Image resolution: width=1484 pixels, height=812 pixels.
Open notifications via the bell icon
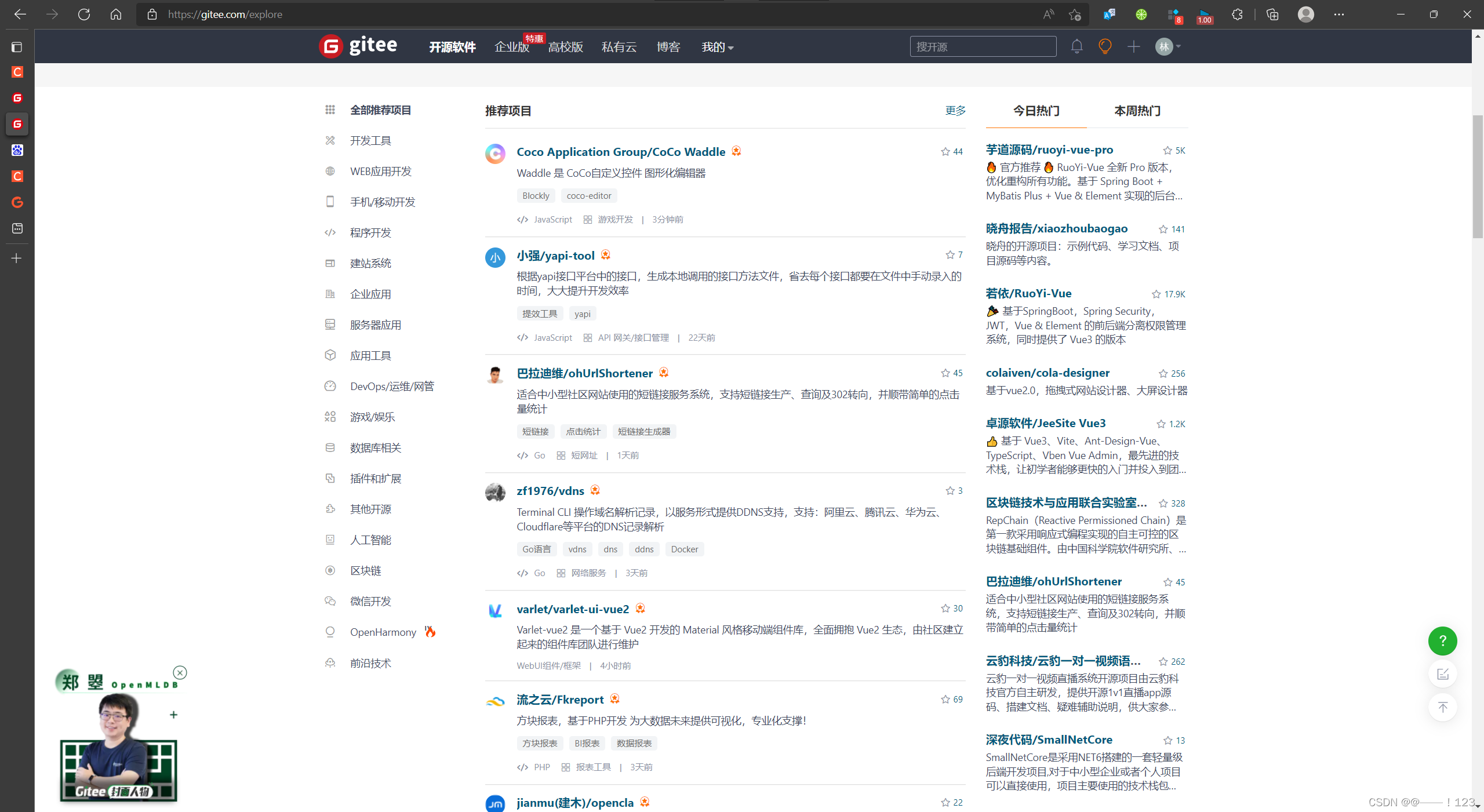[1076, 46]
